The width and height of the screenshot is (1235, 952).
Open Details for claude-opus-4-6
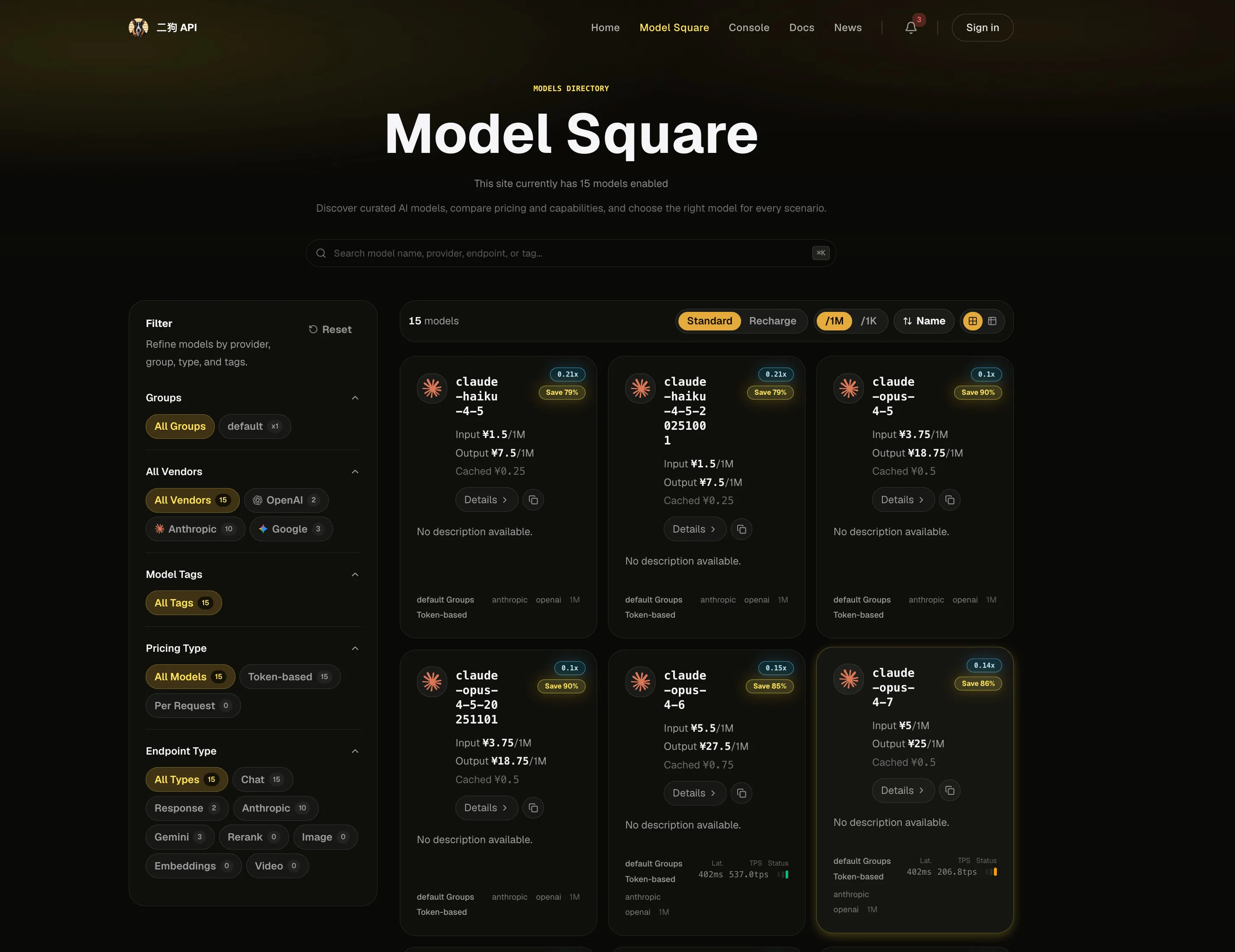(x=694, y=793)
